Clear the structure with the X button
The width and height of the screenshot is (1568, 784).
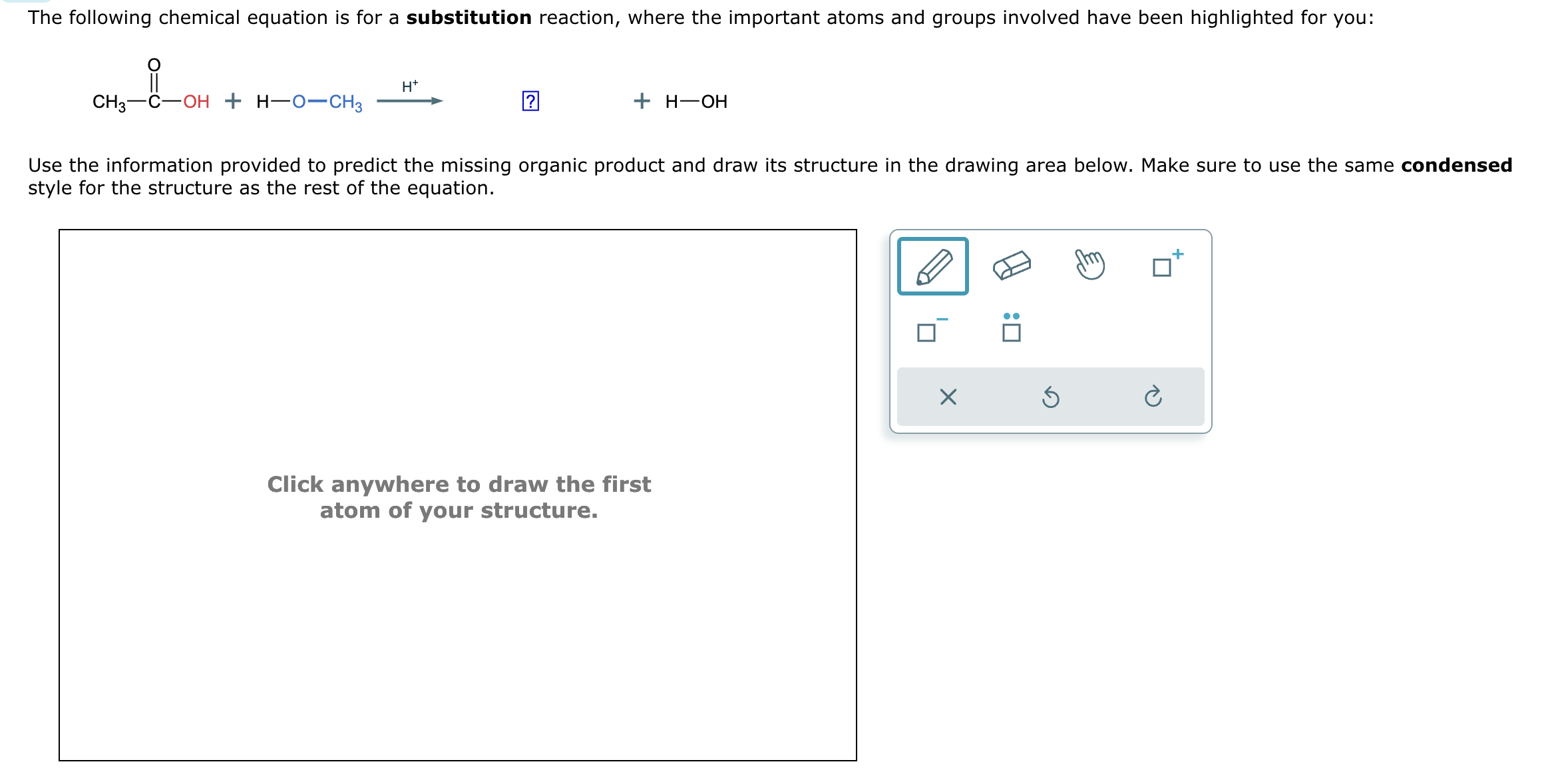point(948,397)
